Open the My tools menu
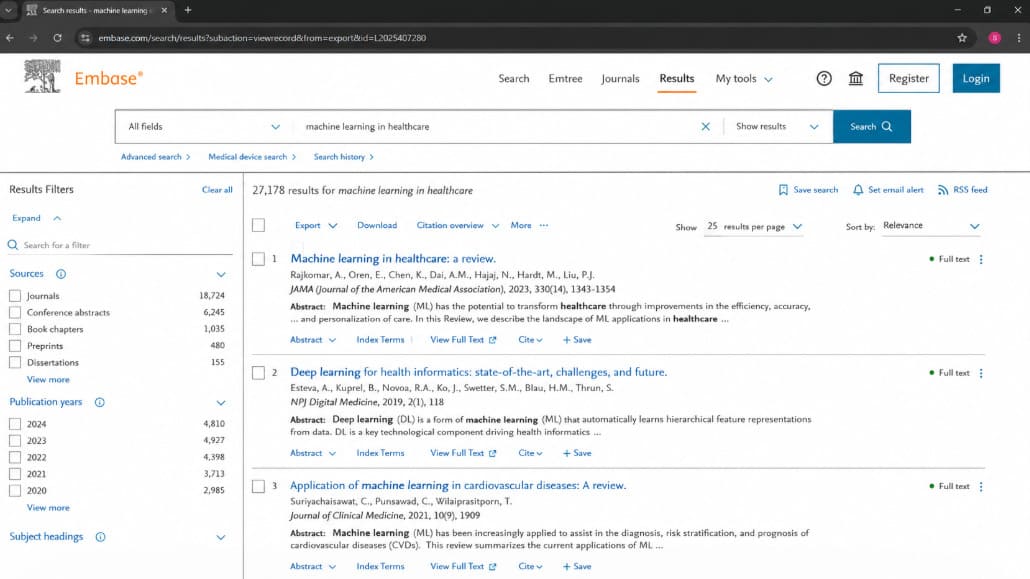 [744, 78]
